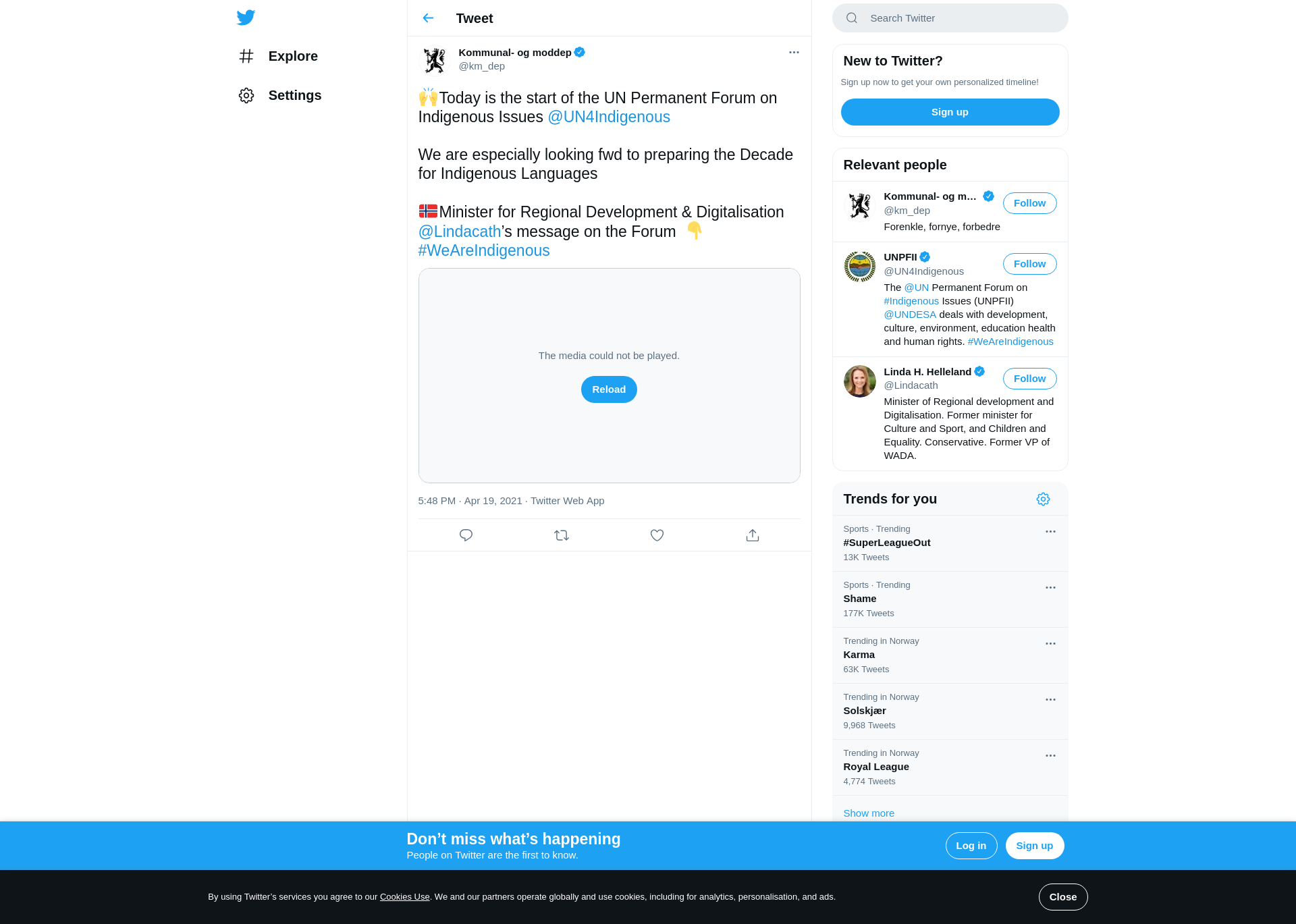Open Explore in the sidebar
This screenshot has height=924, width=1296.
tap(279, 56)
